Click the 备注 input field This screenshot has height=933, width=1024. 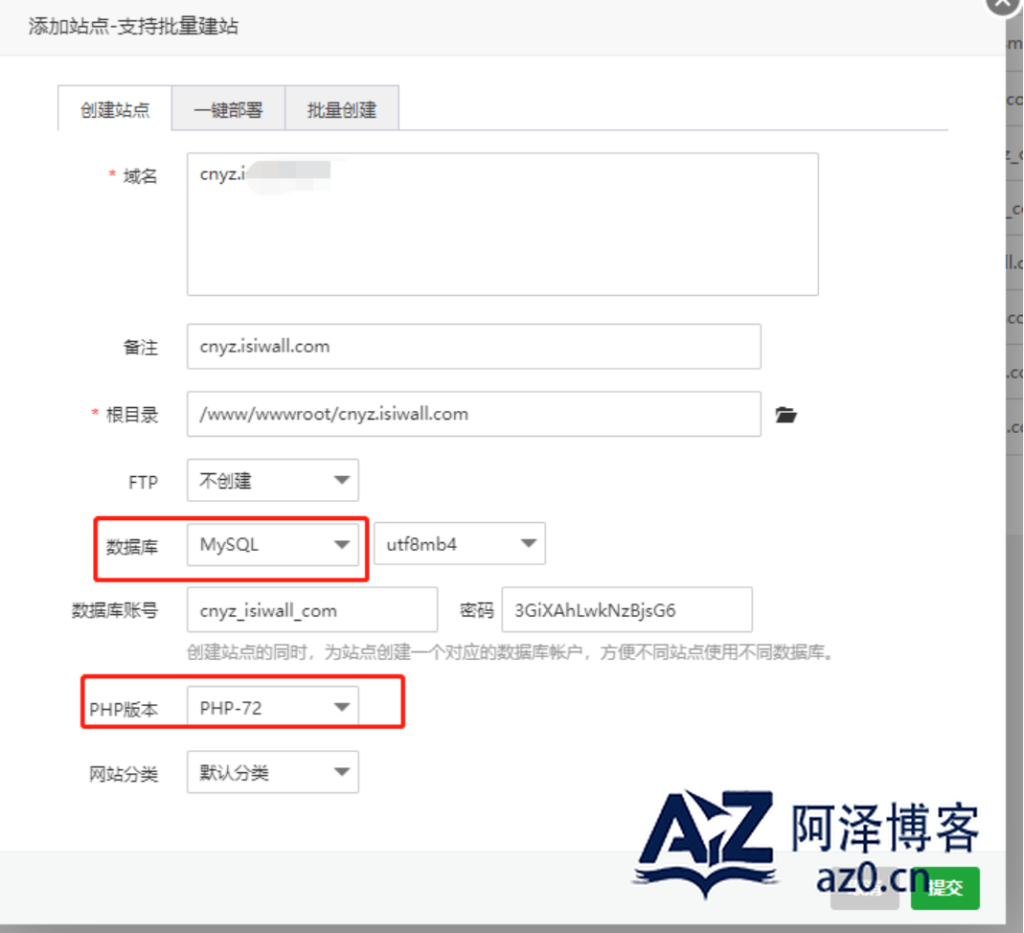tap(473, 346)
